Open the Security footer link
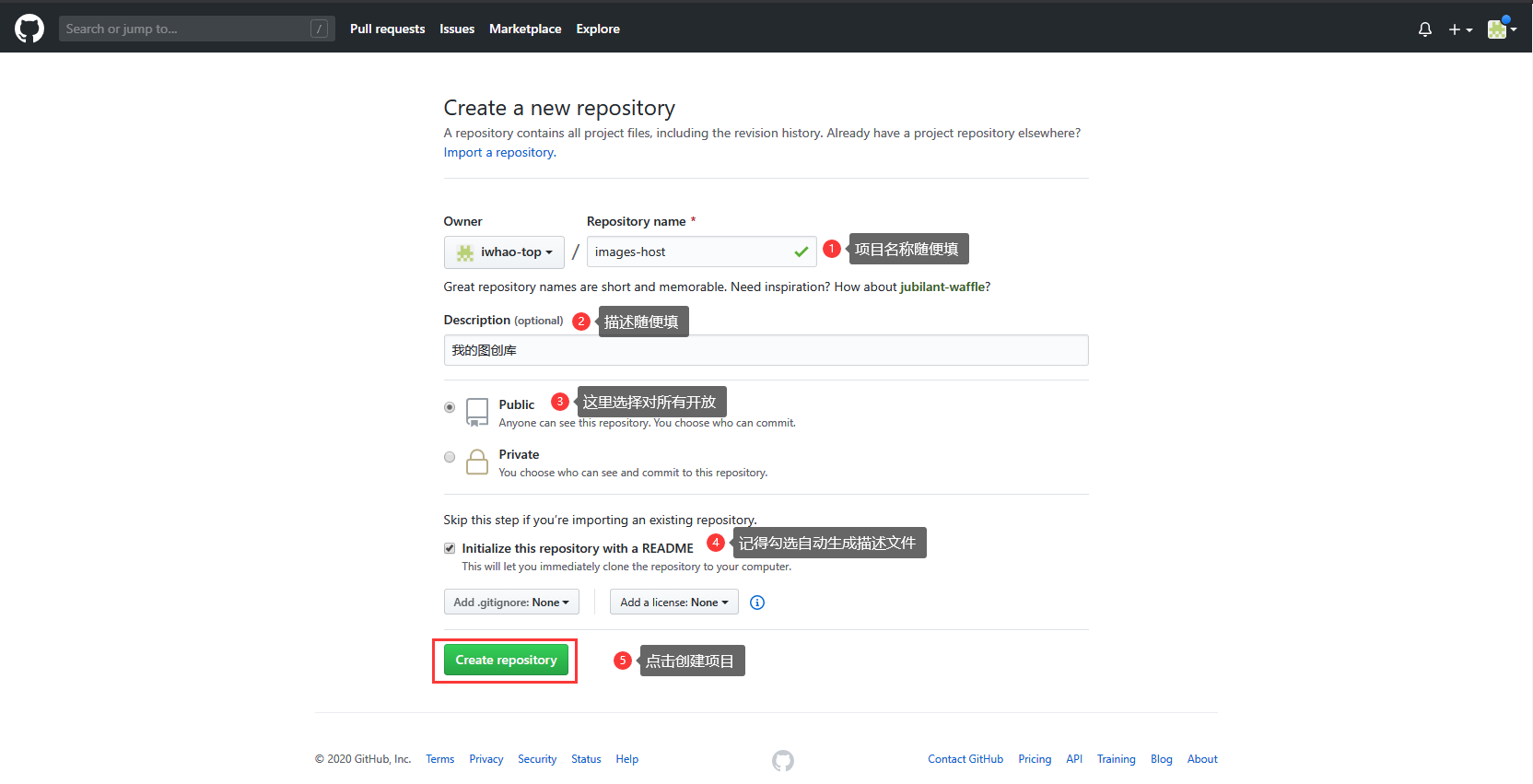The image size is (1533, 784). (x=537, y=759)
